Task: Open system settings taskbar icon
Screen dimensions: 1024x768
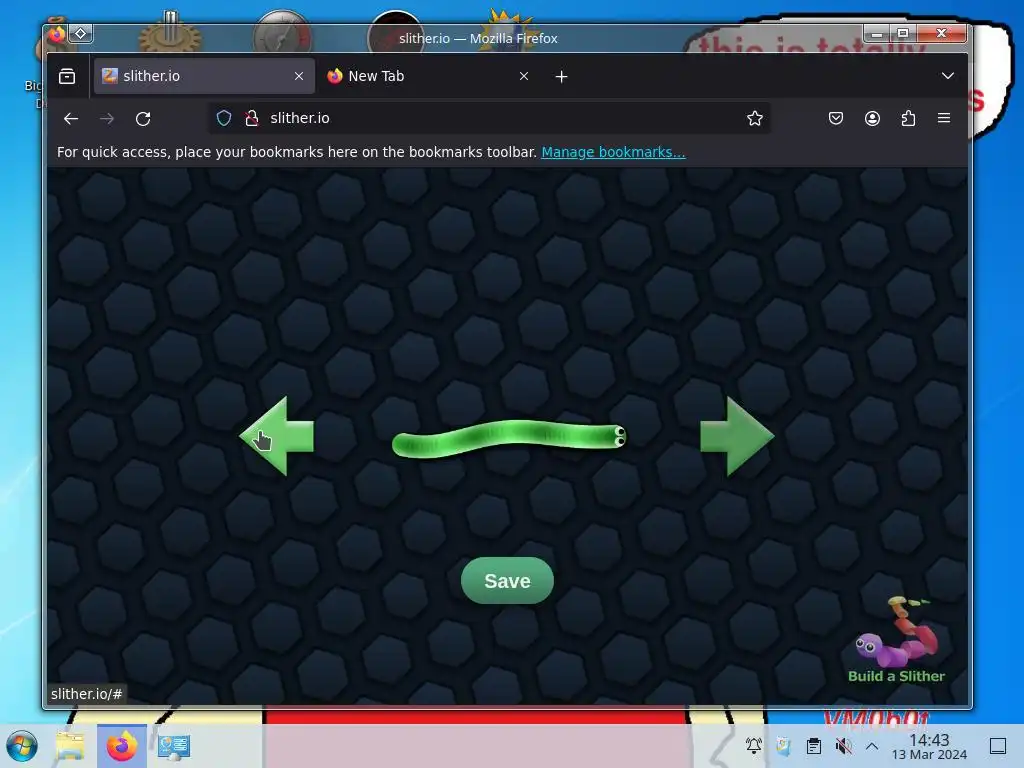Action: click(x=174, y=746)
